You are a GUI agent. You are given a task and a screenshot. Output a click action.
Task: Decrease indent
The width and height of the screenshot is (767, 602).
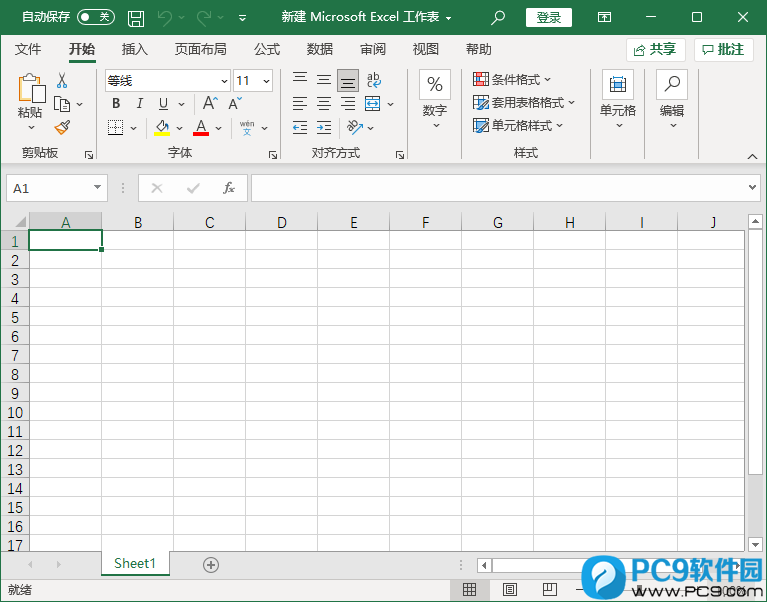point(300,128)
